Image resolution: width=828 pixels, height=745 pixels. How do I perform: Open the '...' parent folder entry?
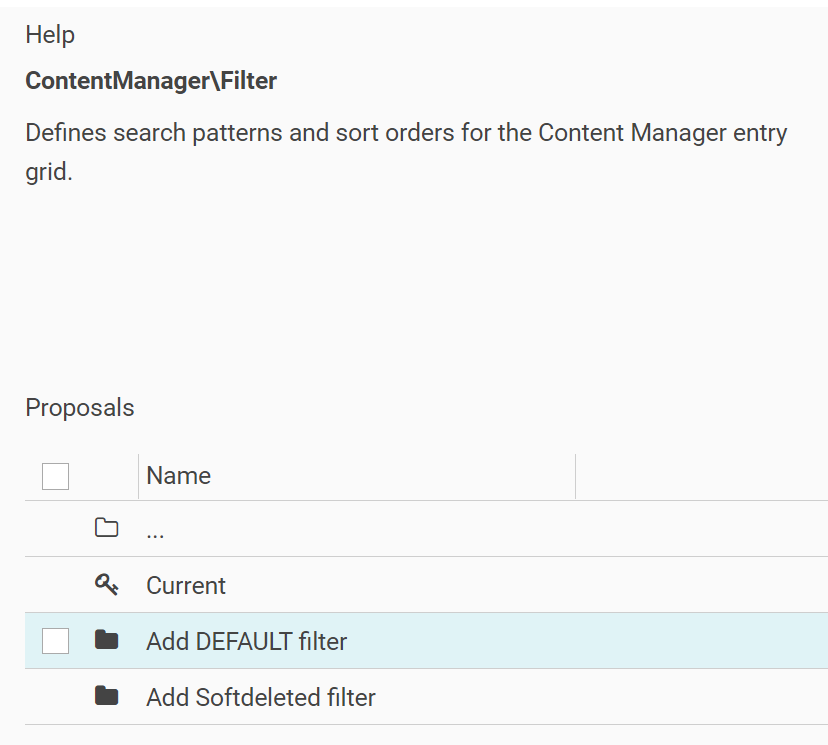pyautogui.click(x=155, y=531)
